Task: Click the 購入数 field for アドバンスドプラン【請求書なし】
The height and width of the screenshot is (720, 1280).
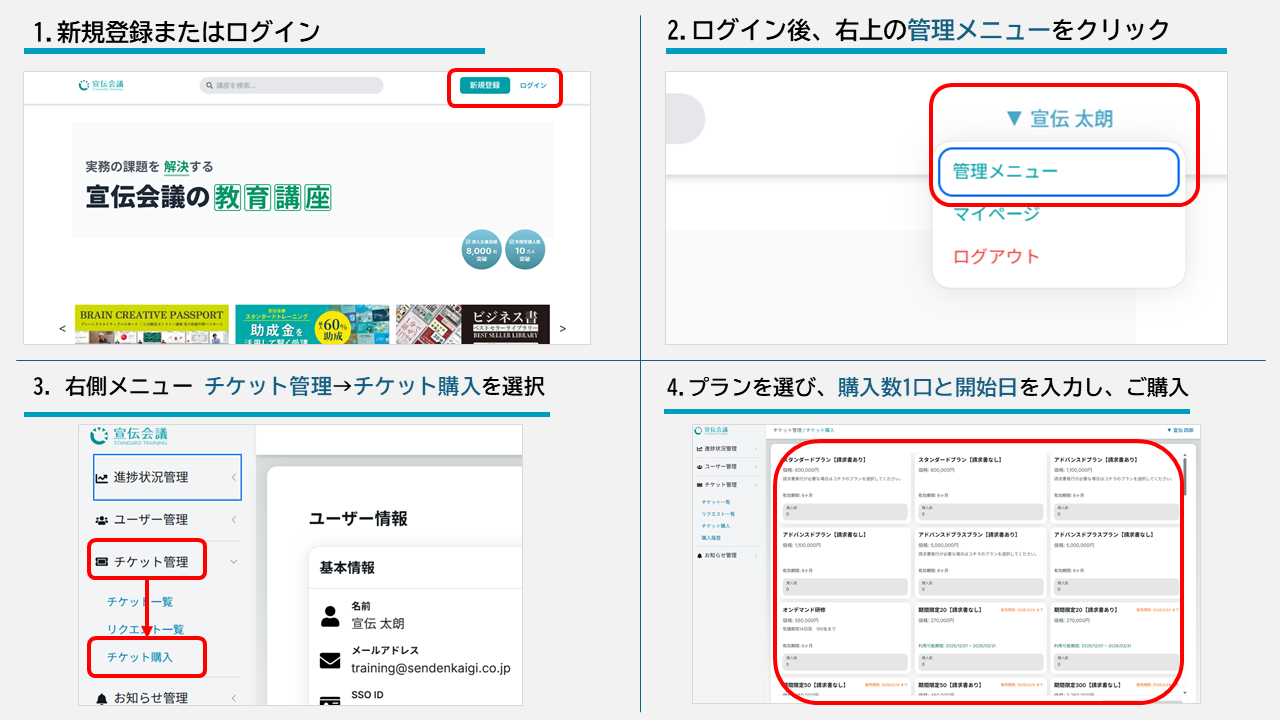Action: (x=844, y=586)
